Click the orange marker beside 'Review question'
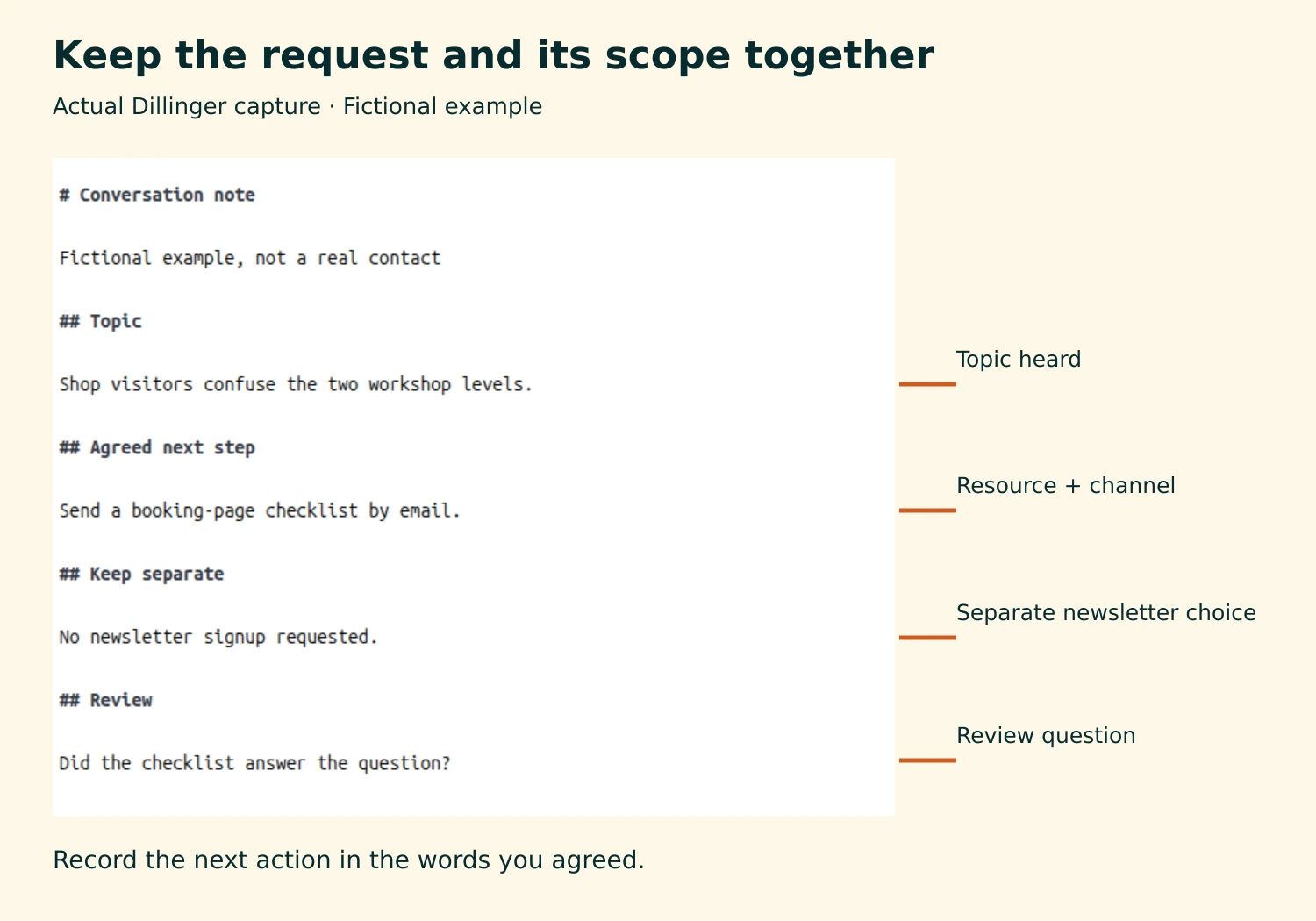The width and height of the screenshot is (1316, 921). pos(927,760)
